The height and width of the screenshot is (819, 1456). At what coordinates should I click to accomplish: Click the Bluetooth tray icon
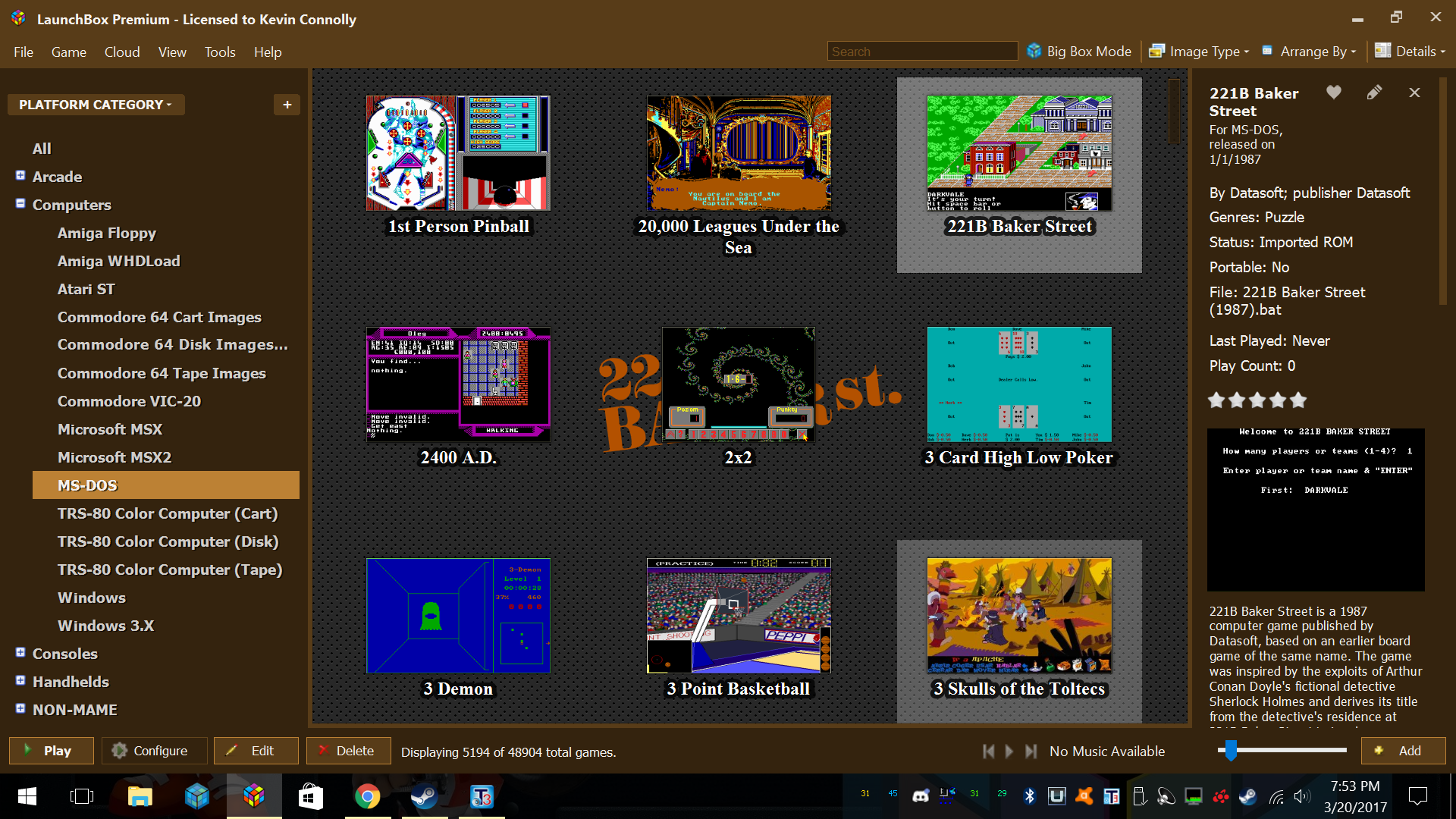pyautogui.click(x=1030, y=796)
